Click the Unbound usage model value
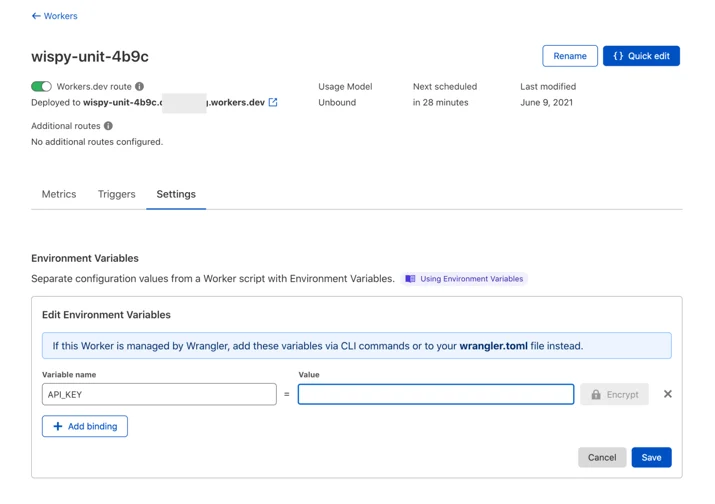 pyautogui.click(x=337, y=102)
